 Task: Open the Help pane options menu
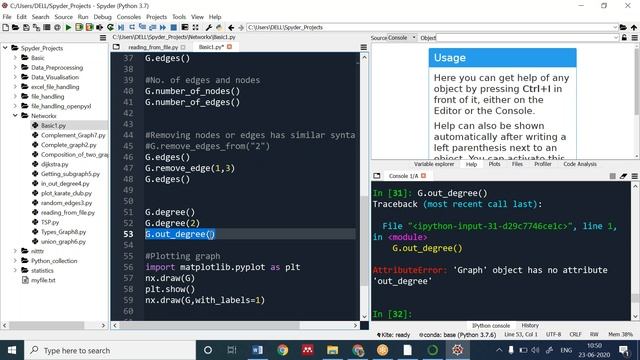pos(634,38)
